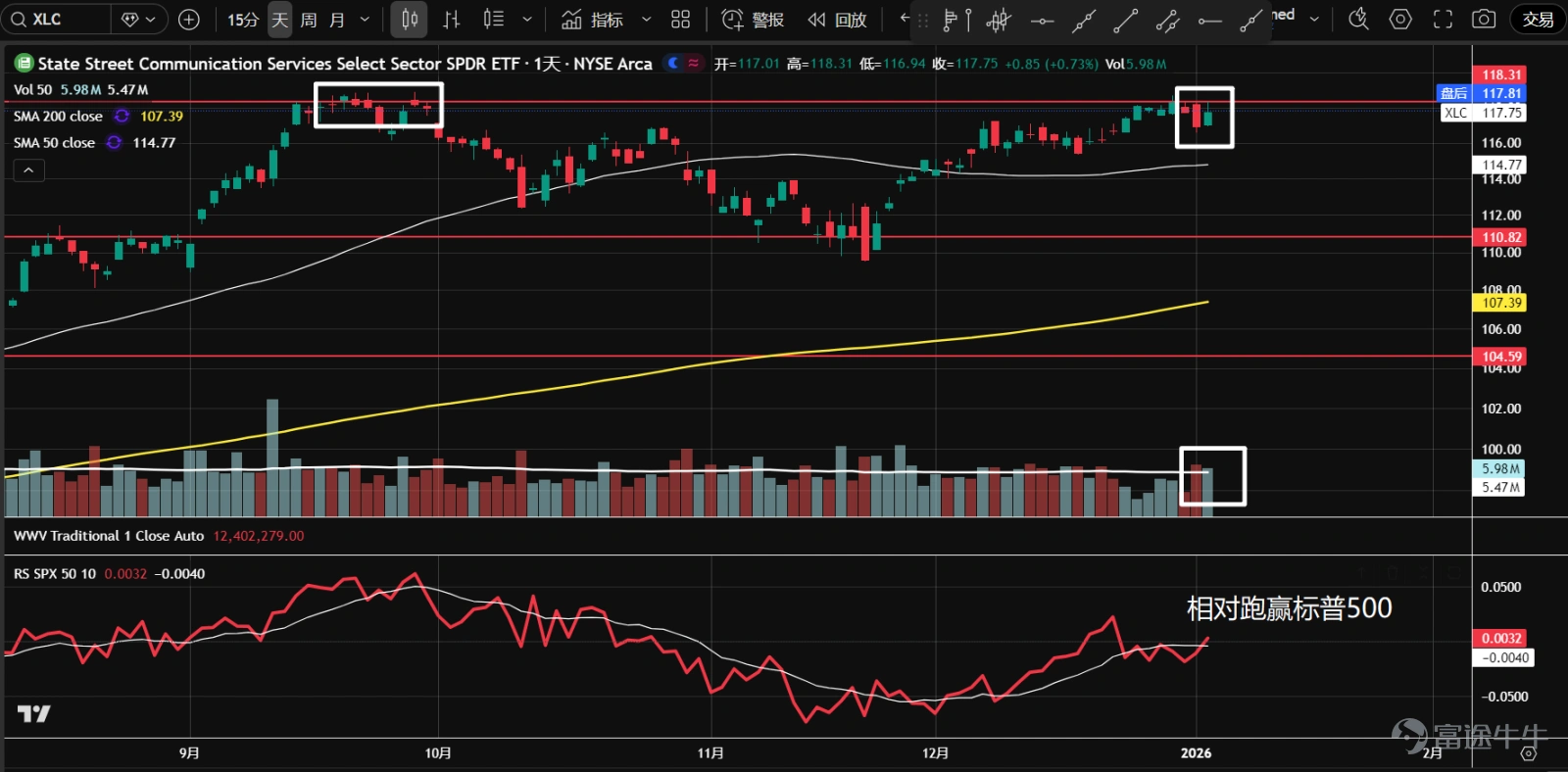
Task: Open the indicator templates grid icon
Action: (x=681, y=20)
